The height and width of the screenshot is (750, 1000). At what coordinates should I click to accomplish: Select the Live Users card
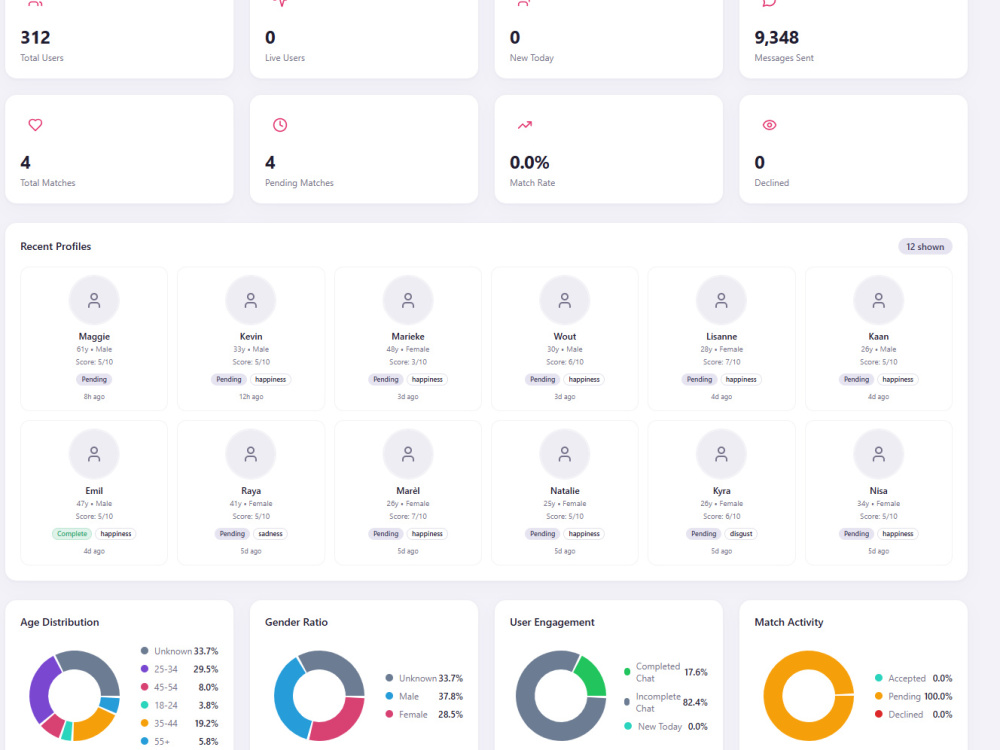tap(364, 37)
